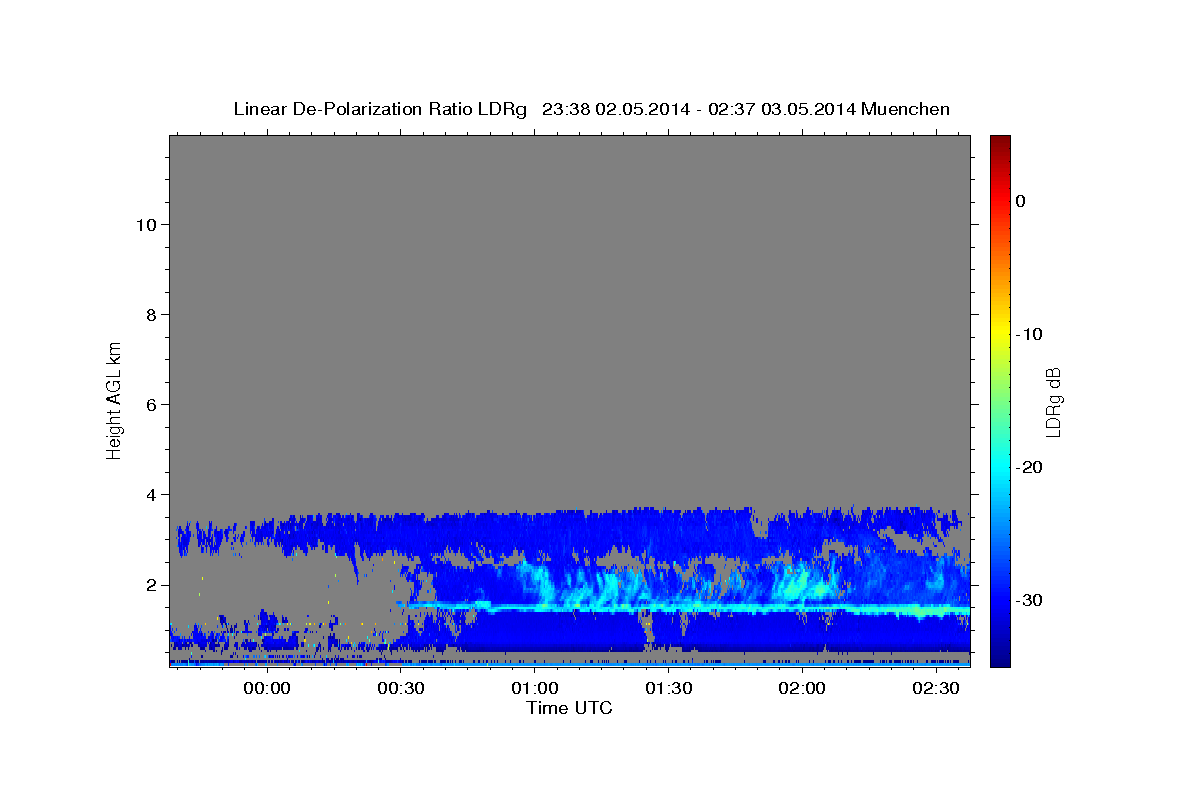The image size is (1200, 800).
Task: Click the height label 10 on y-axis
Action: (x=145, y=224)
